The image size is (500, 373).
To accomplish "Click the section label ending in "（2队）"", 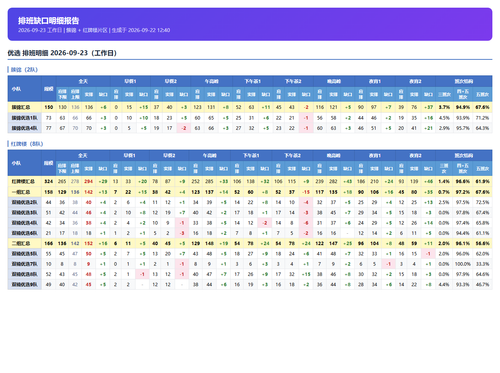I will click(x=24, y=70).
